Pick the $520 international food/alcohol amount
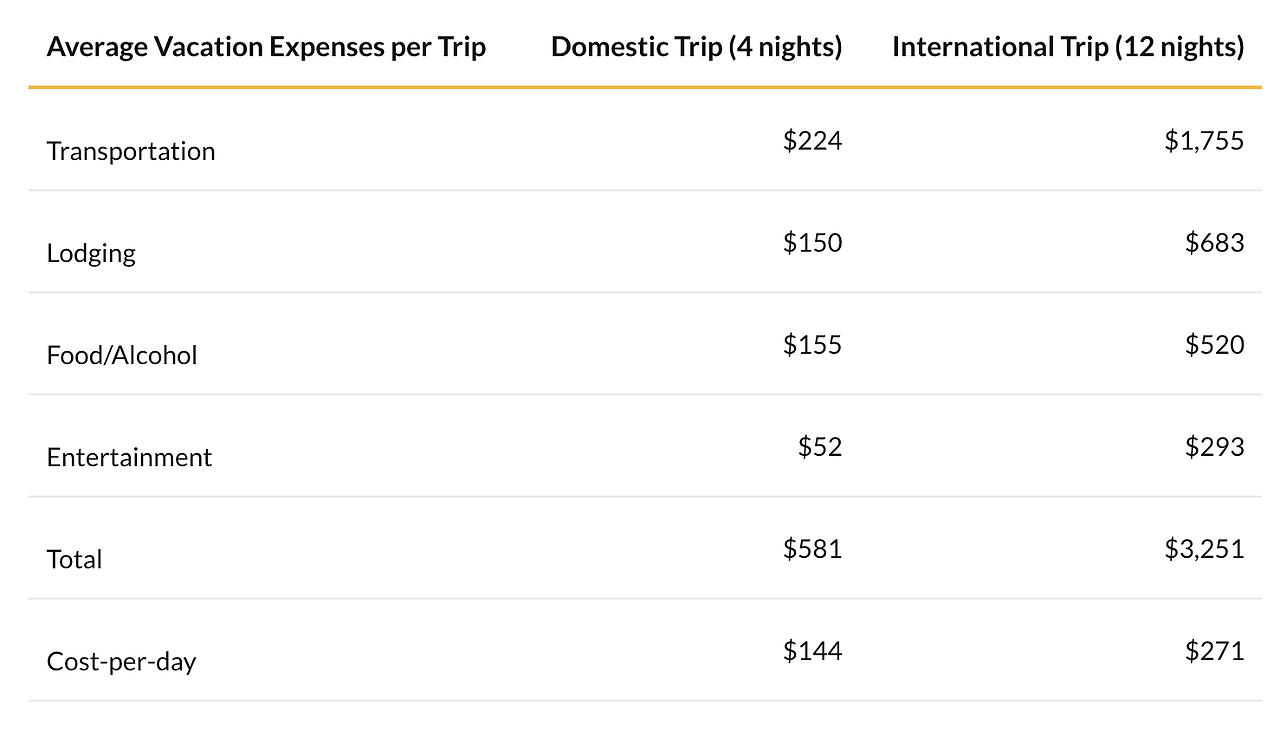The height and width of the screenshot is (737, 1280). [1214, 345]
